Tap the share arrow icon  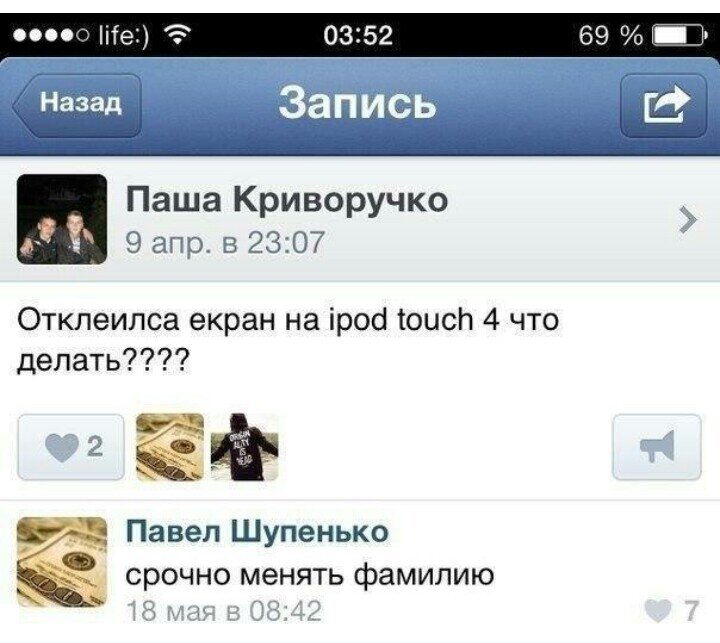pyautogui.click(x=664, y=106)
